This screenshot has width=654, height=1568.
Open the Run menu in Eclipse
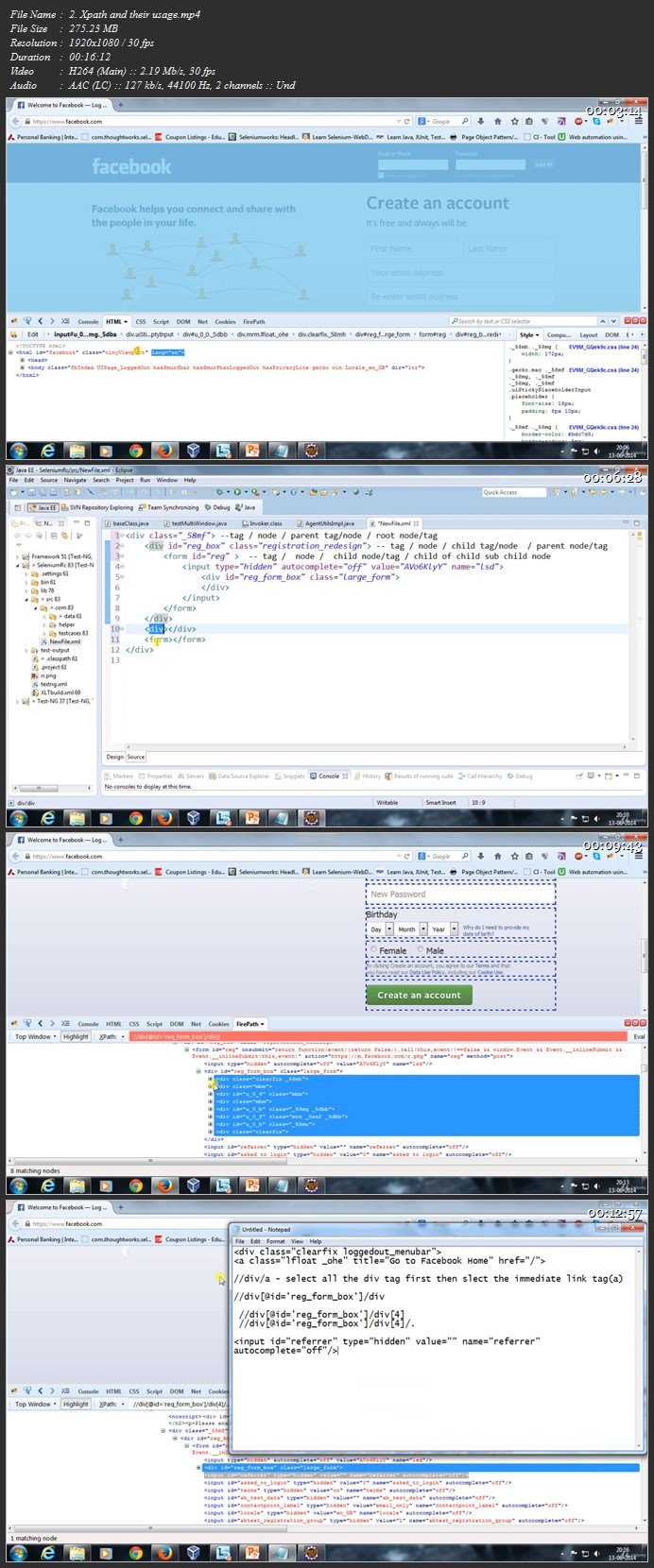[145, 480]
